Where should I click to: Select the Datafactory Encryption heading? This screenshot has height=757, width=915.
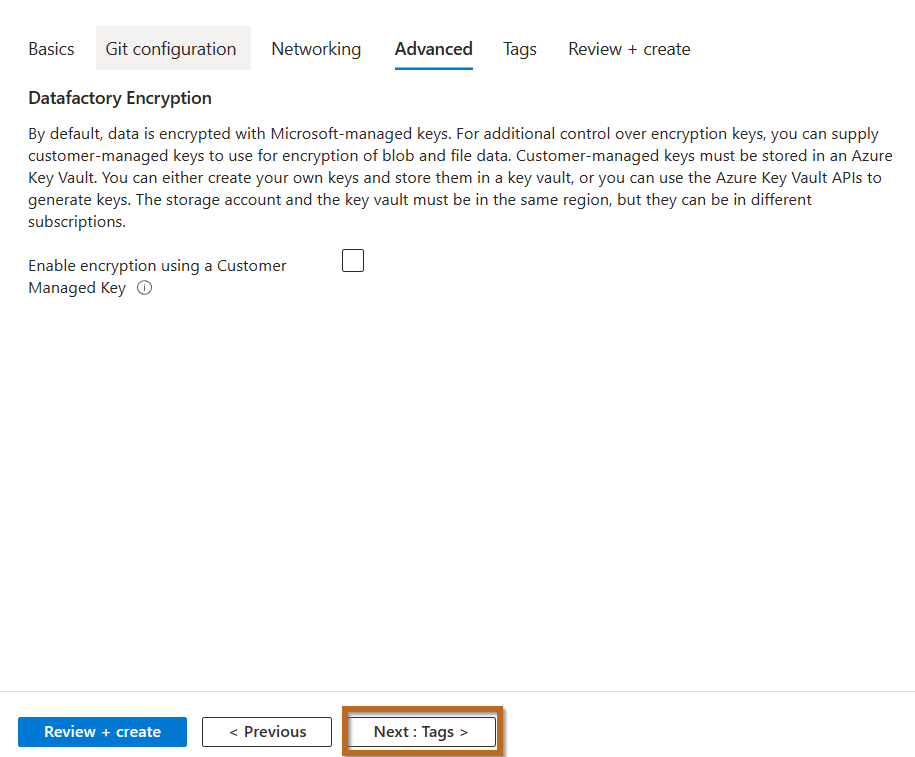coord(120,98)
